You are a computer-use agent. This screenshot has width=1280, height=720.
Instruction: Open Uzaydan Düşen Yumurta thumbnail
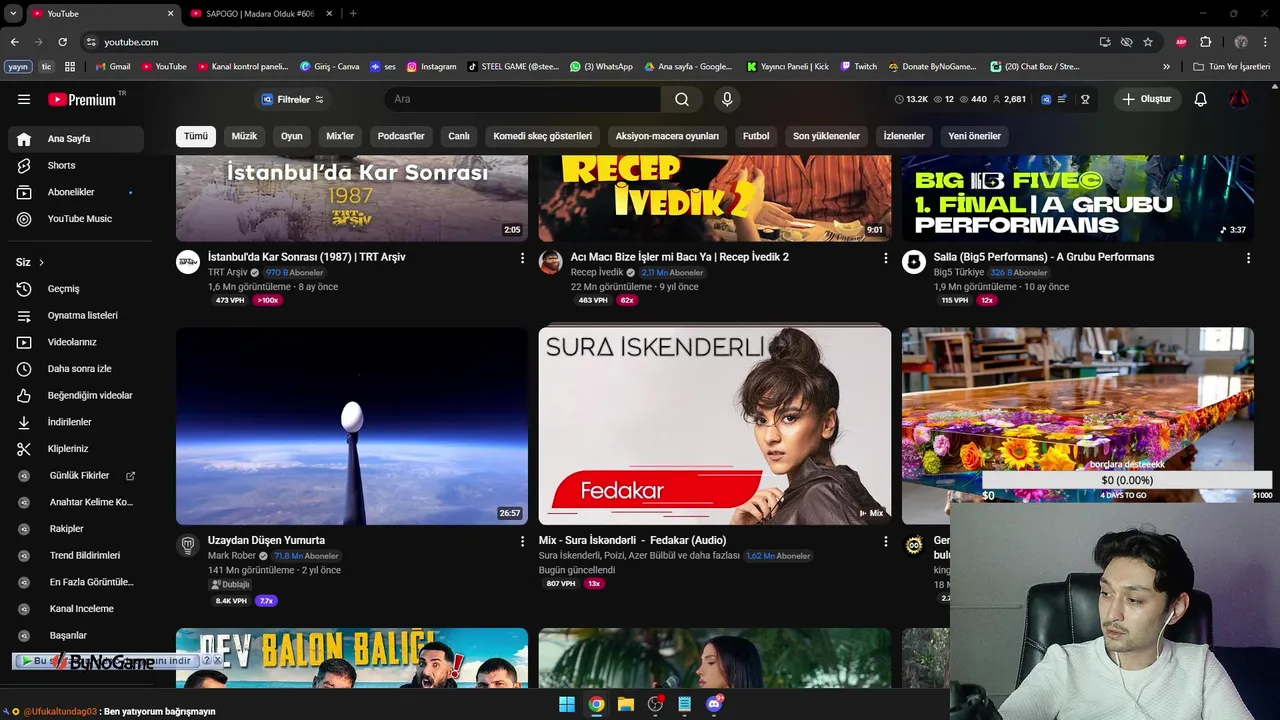pyautogui.click(x=352, y=426)
